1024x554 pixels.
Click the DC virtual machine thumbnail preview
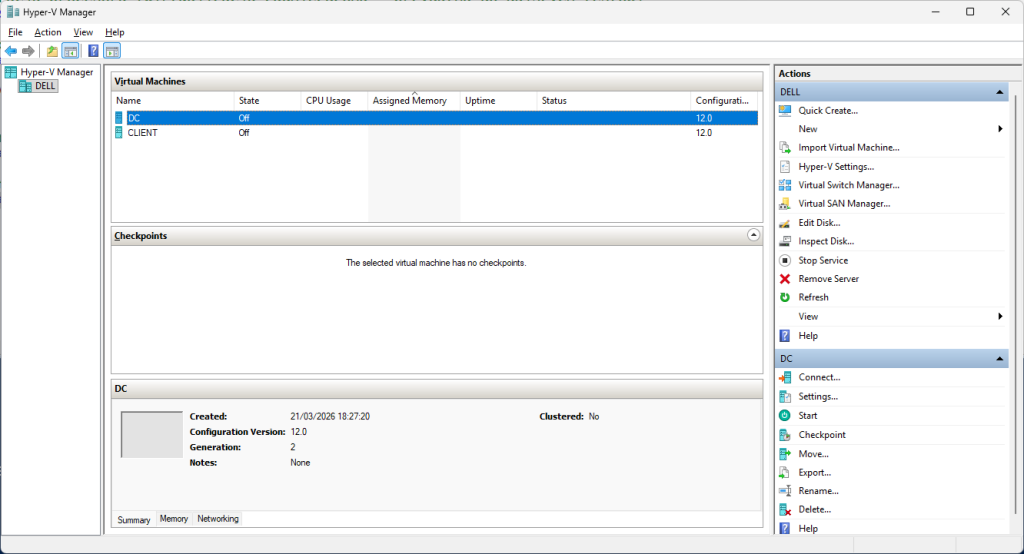[152, 434]
